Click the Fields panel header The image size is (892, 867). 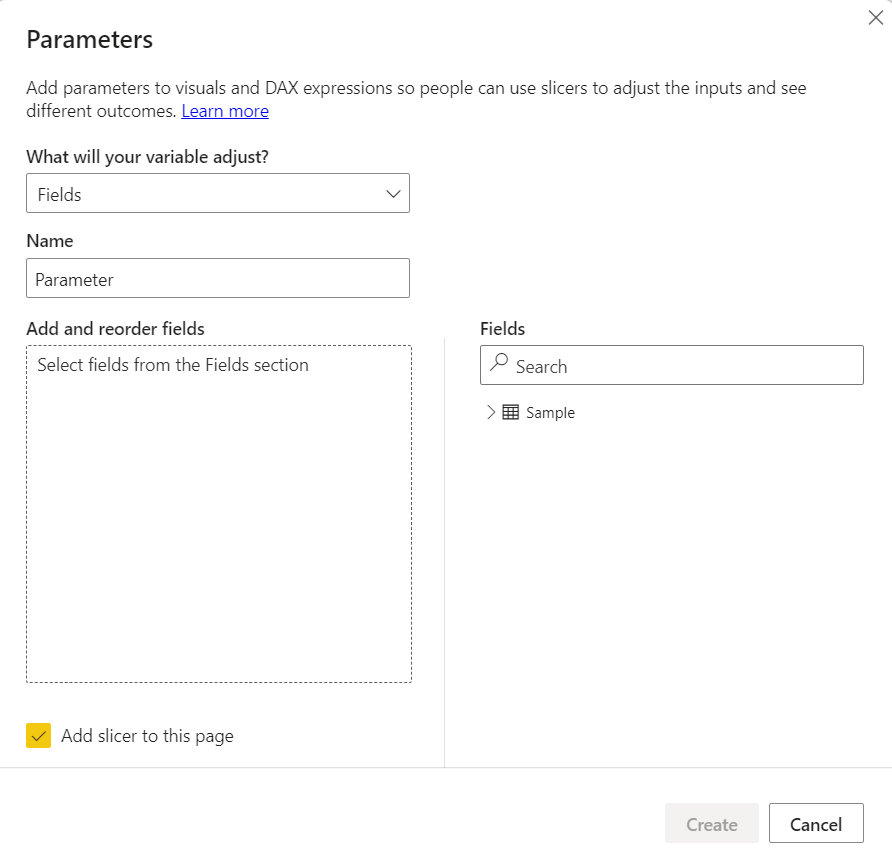[x=502, y=328]
